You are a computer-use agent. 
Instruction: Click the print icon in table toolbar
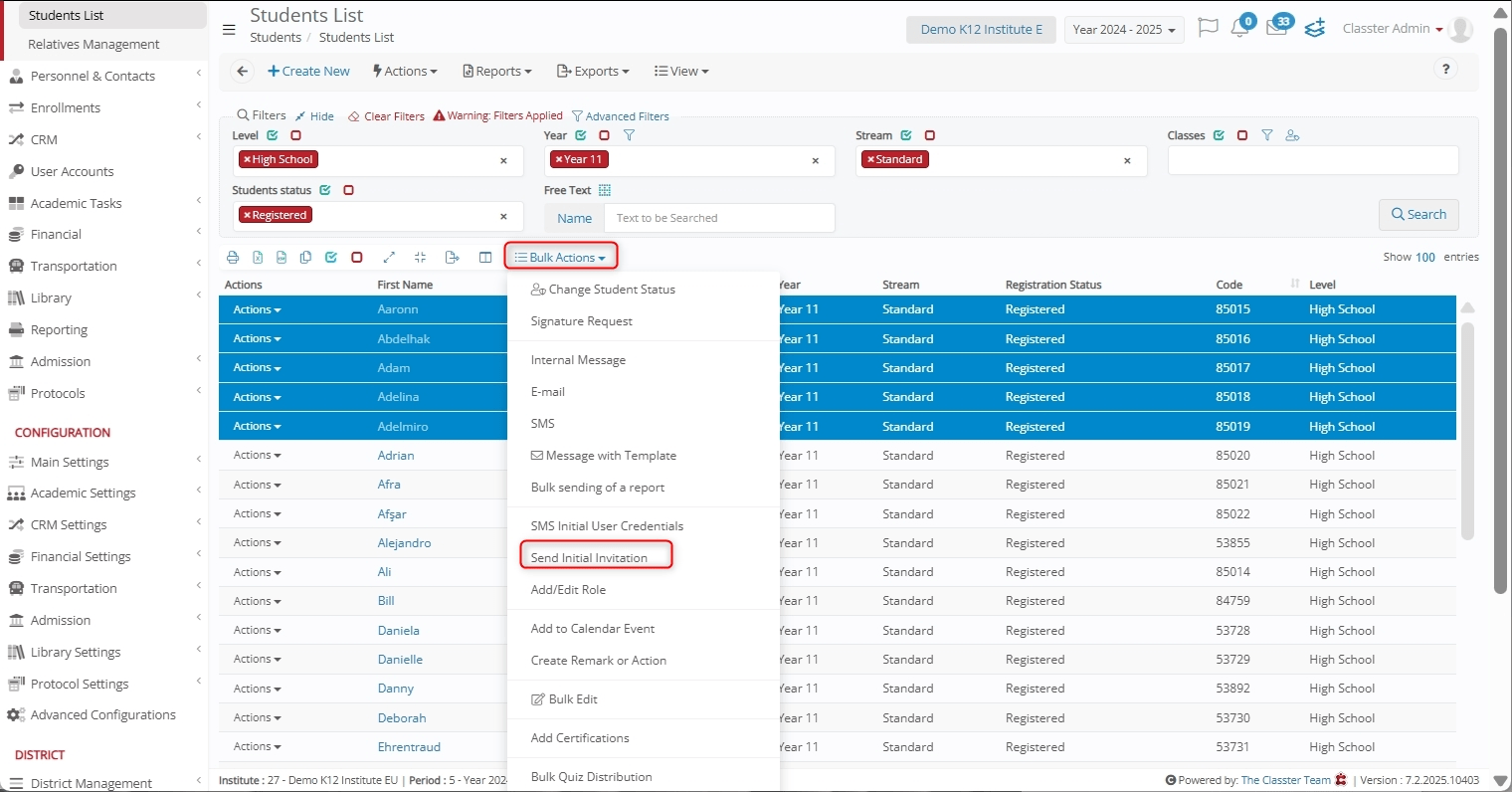(233, 258)
